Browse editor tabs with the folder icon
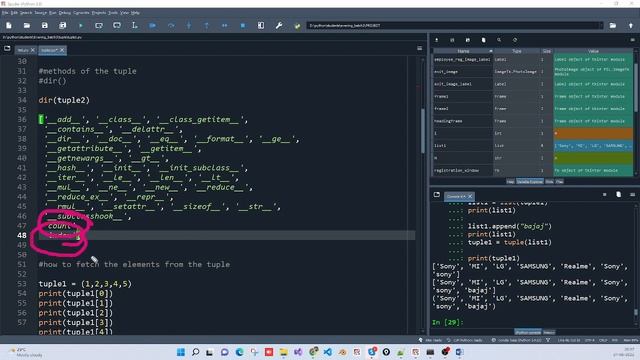Image resolution: width=640 pixels, height=360 pixels. coord(7,48)
